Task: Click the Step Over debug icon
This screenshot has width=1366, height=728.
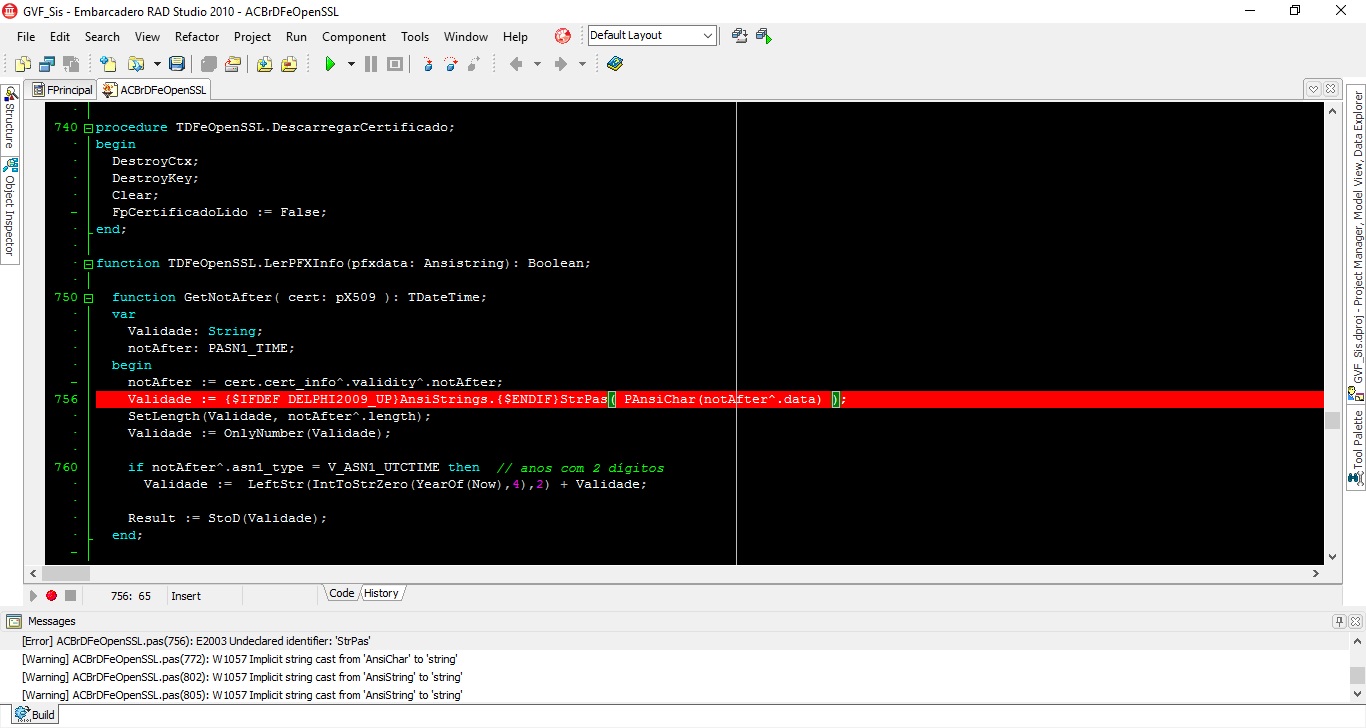Action: click(451, 64)
